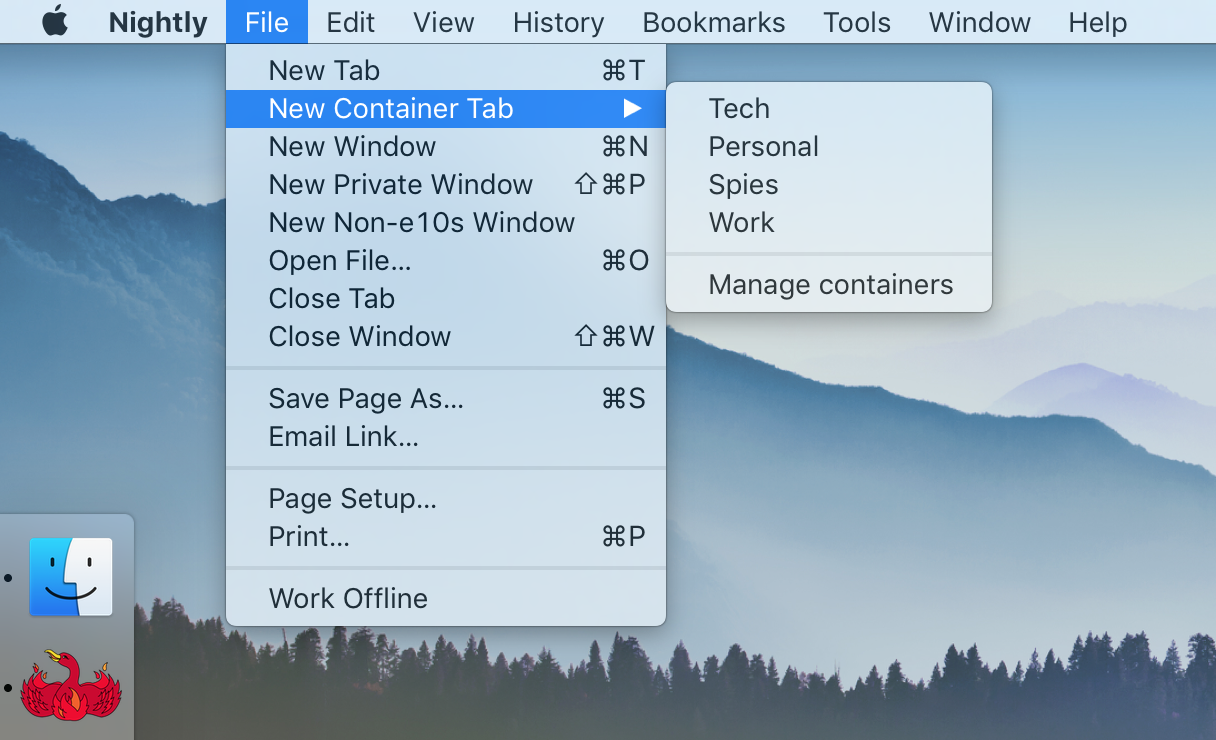Viewport: 1216px width, 740px height.
Task: Open a Tech container tab
Action: [x=829, y=108]
